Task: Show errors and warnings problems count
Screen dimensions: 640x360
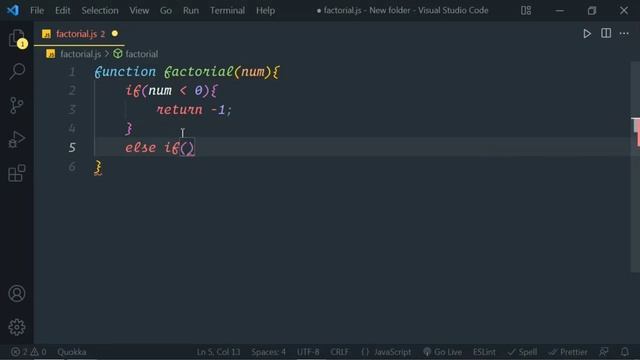Action: click(x=29, y=352)
